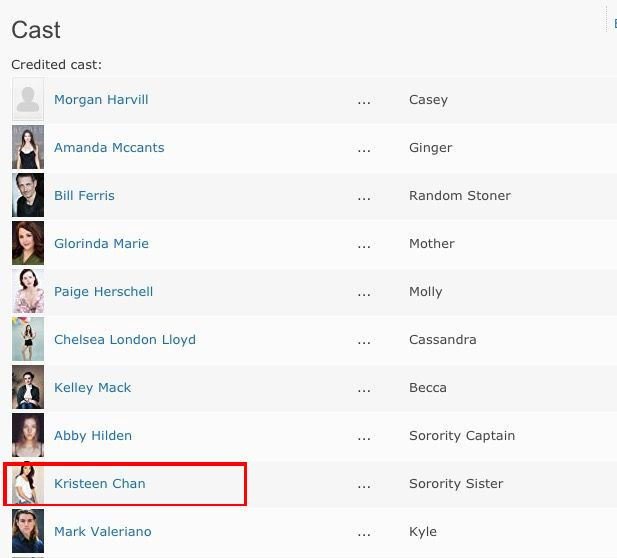Viewport: 617px width, 558px height.
Task: Go to Amanda Mccants' profile link
Action: point(109,148)
